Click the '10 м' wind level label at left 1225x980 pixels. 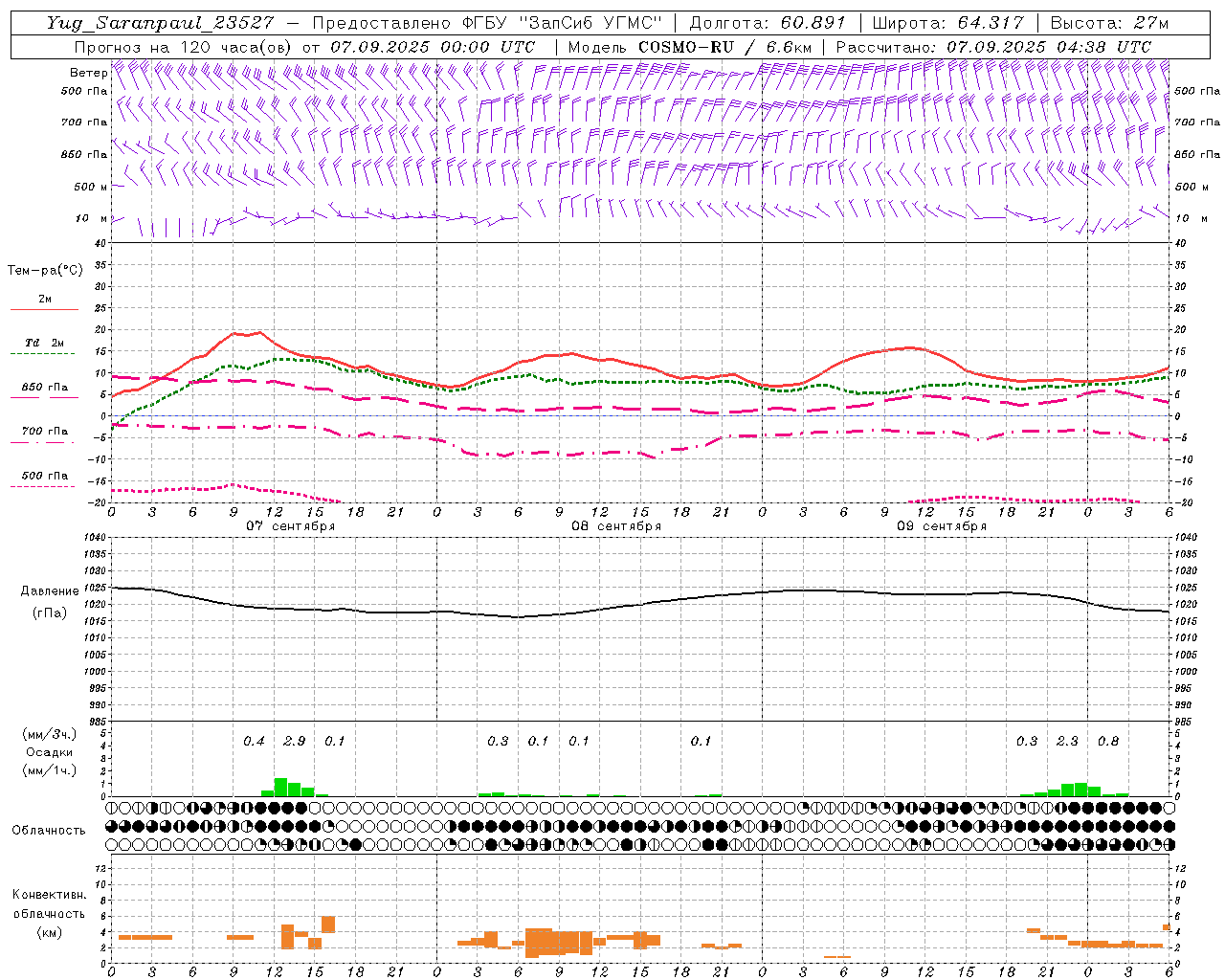tap(91, 218)
